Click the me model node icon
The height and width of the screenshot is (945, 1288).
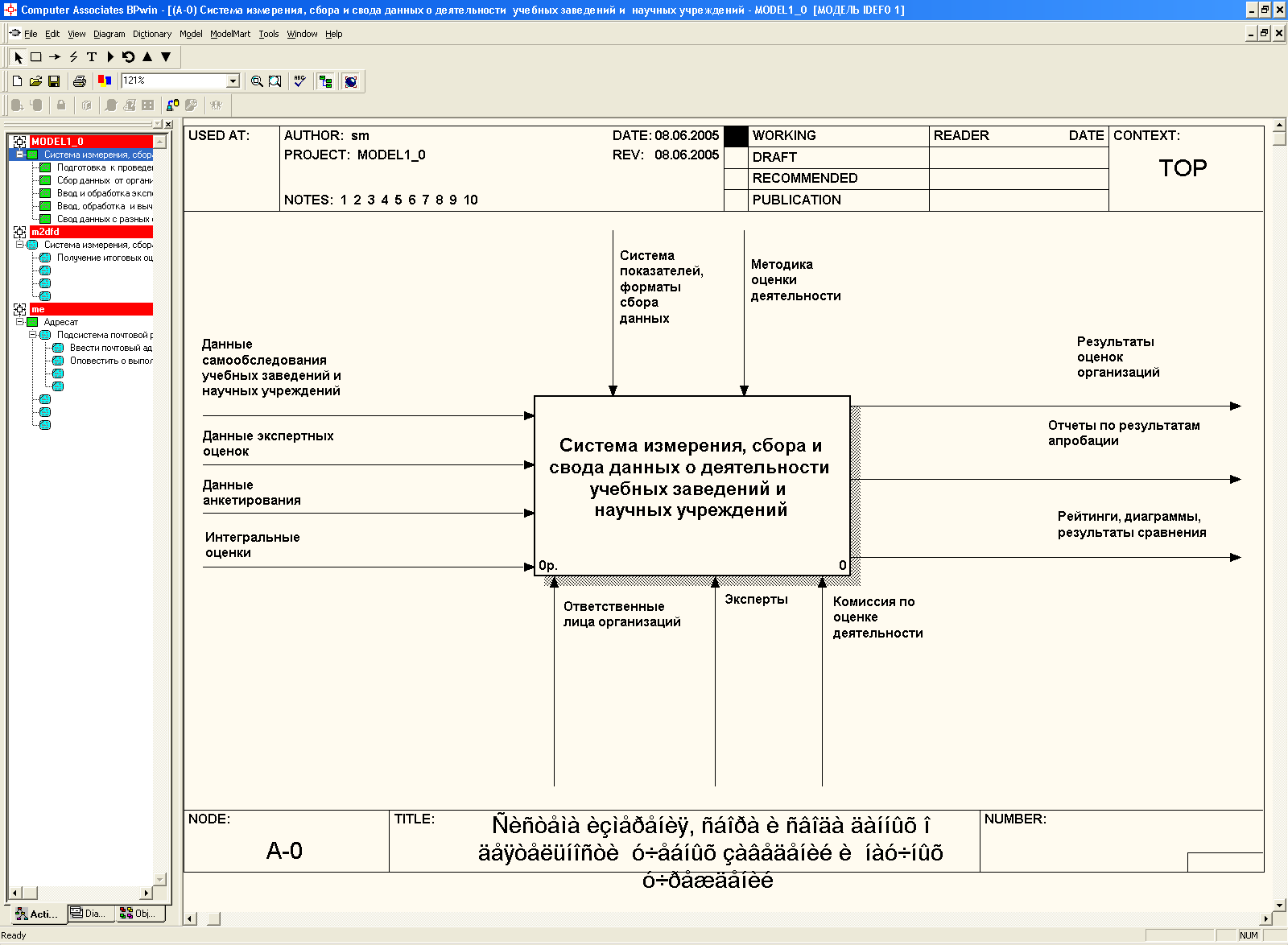pyautogui.click(x=20, y=309)
